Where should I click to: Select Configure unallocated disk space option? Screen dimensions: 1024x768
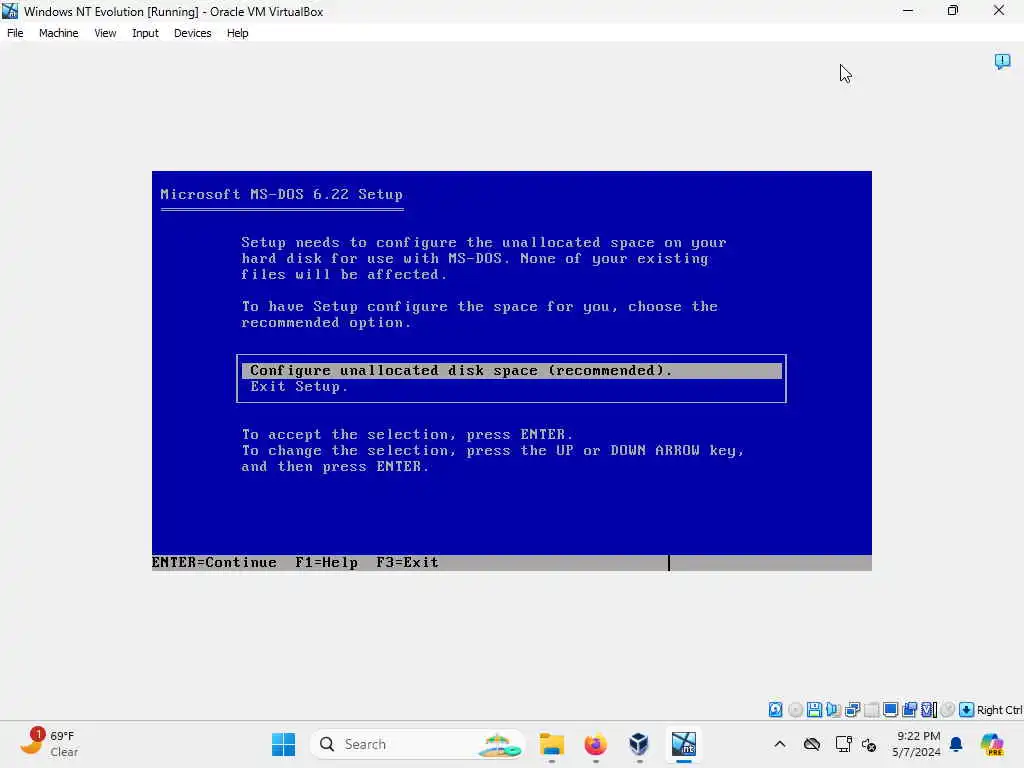(511, 370)
